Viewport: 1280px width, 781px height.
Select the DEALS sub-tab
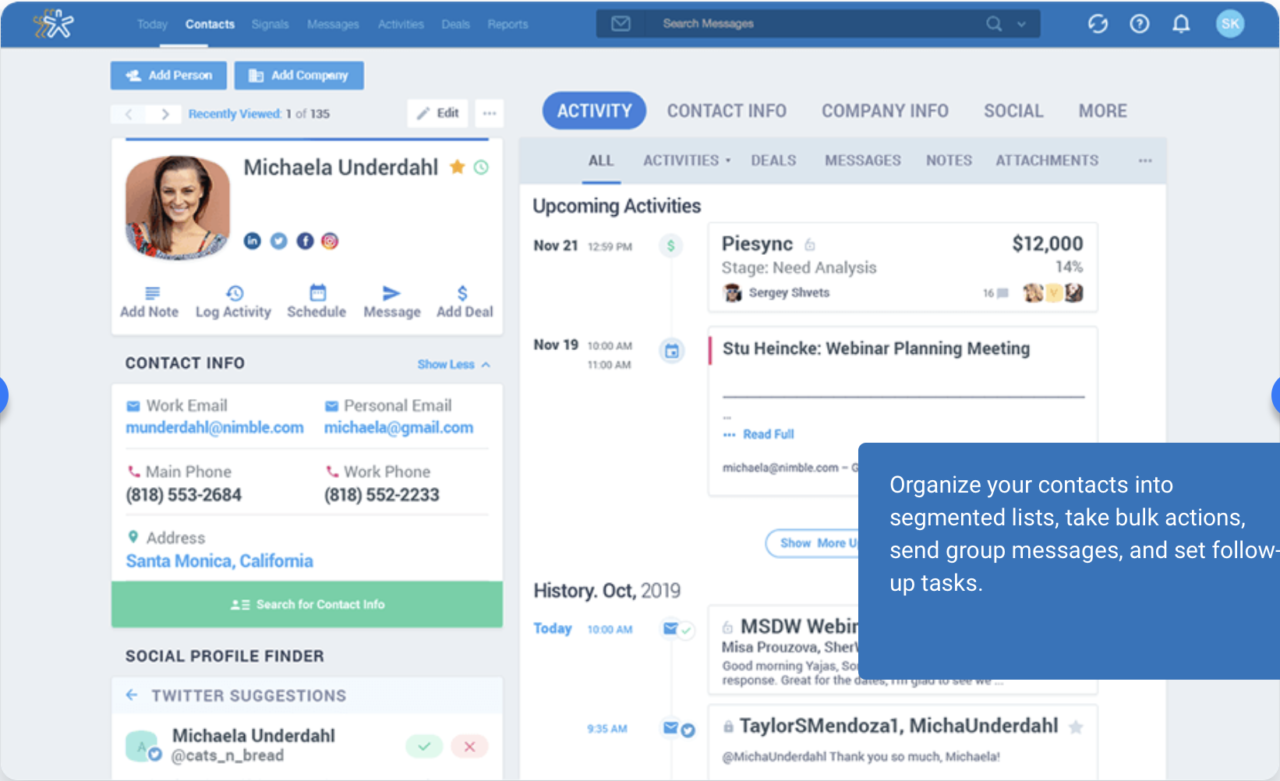774,160
